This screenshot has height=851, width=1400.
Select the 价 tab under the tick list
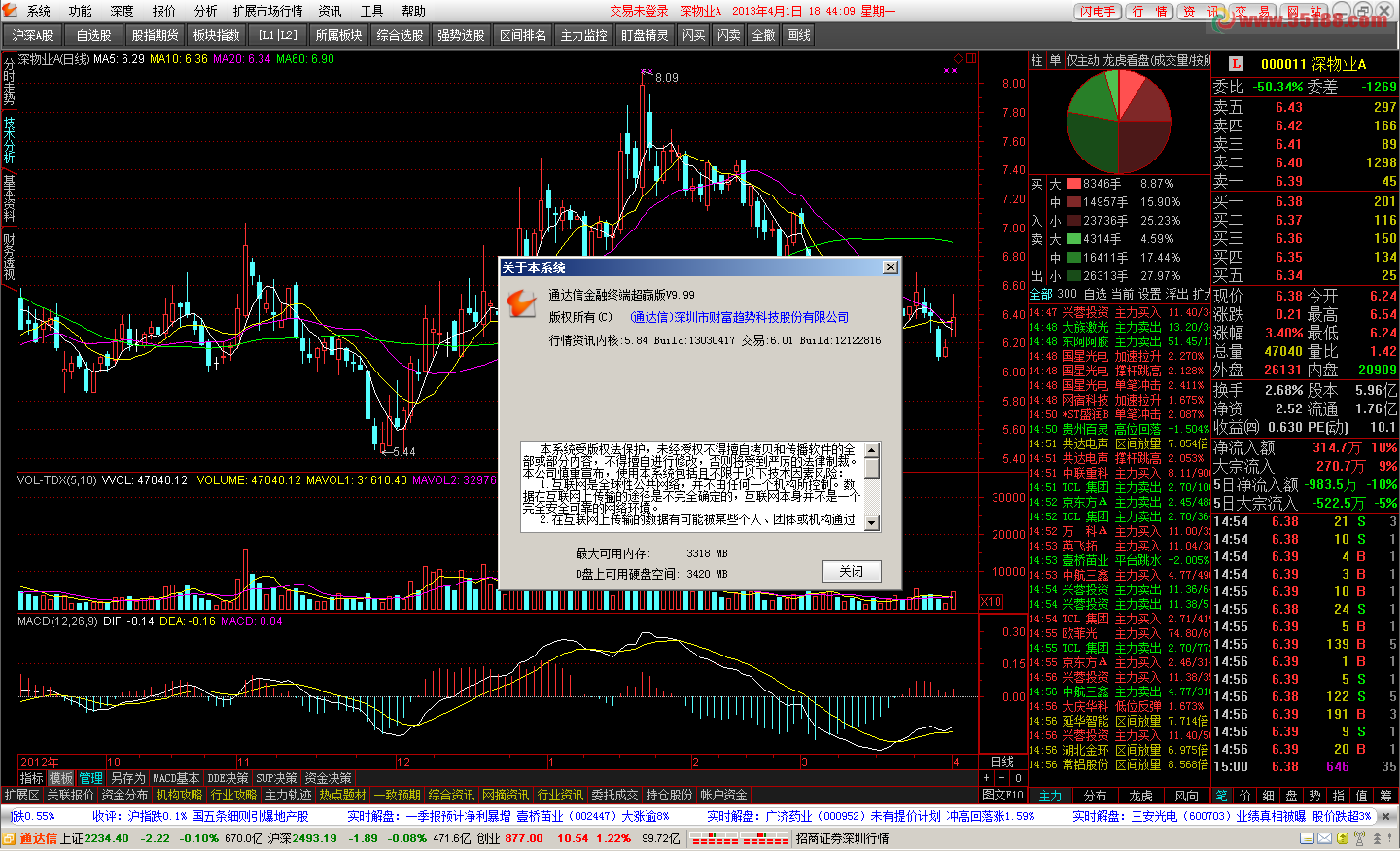1245,796
